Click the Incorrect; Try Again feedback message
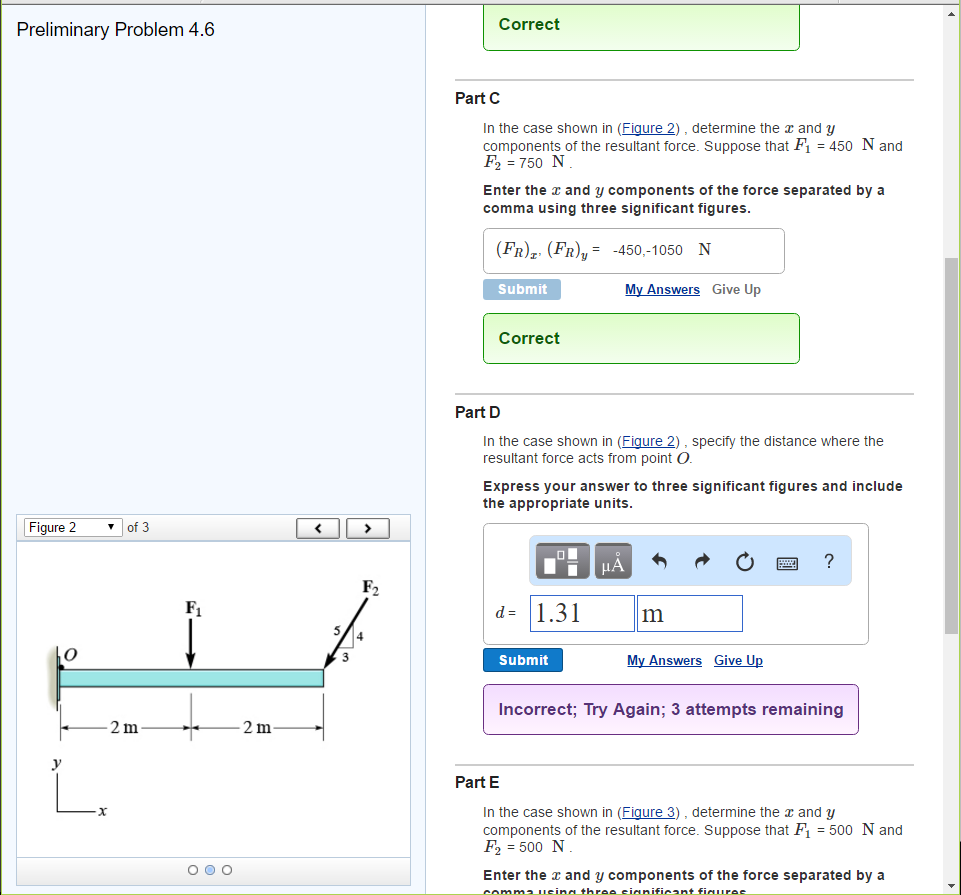Viewport: 961px width, 895px height. click(670, 709)
